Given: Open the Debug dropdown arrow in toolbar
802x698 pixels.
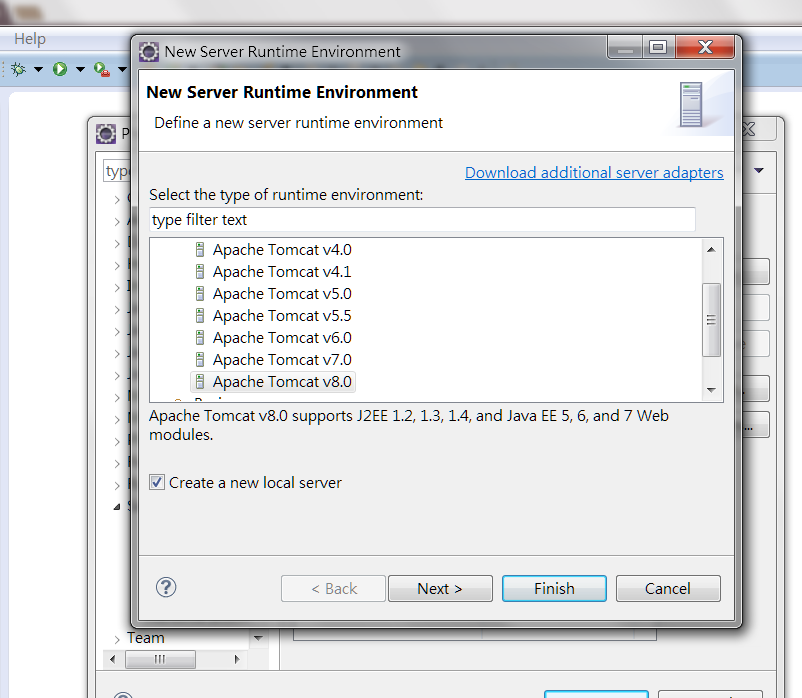Looking at the screenshot, I should 38,69.
